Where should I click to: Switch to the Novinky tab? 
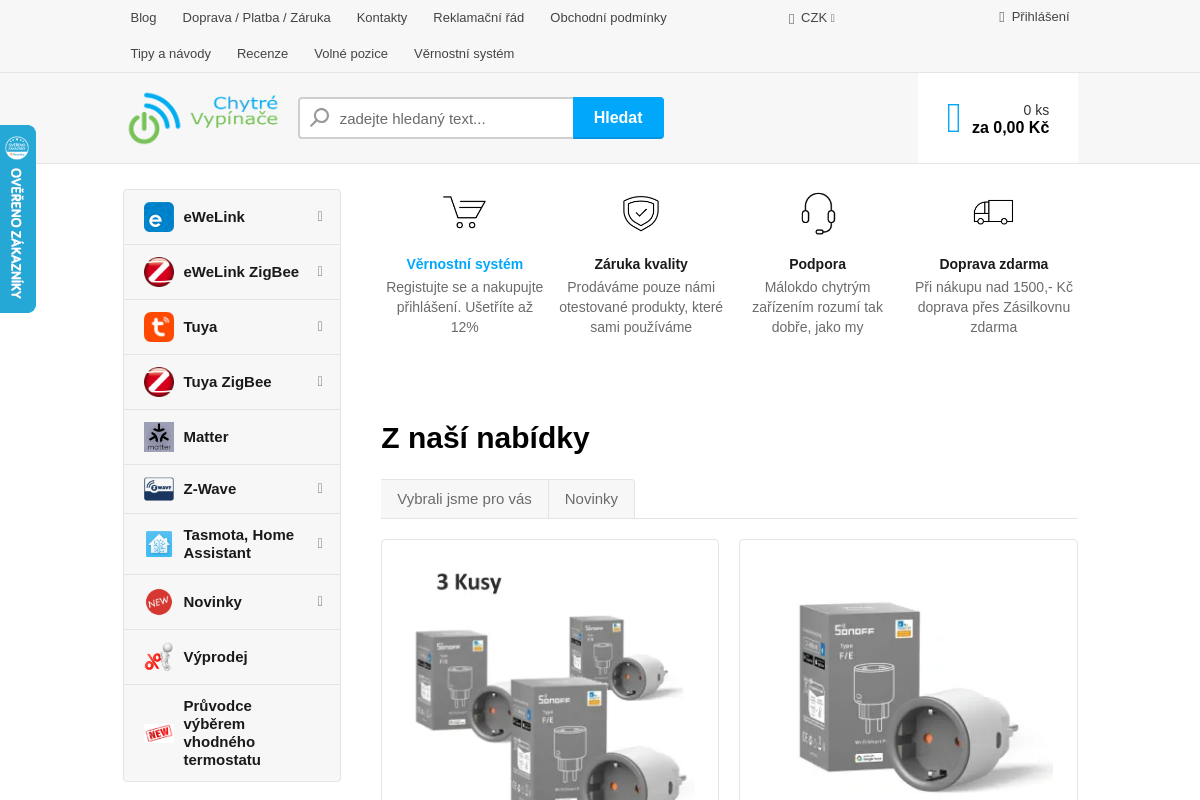591,499
